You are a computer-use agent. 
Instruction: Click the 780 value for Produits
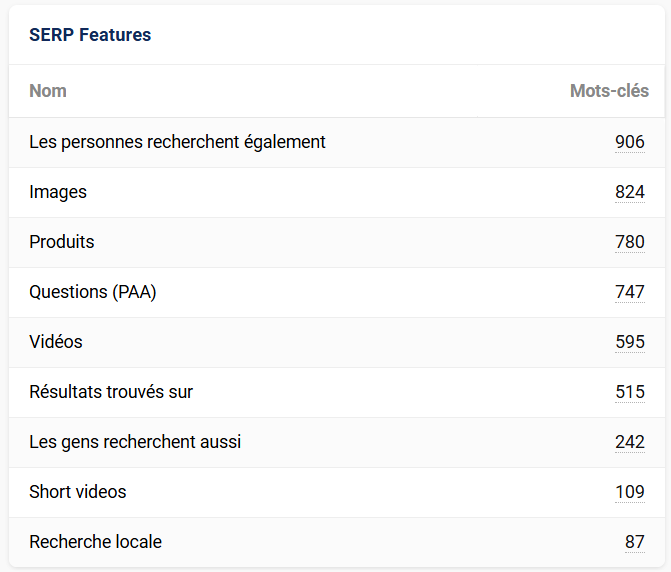pyautogui.click(x=630, y=242)
